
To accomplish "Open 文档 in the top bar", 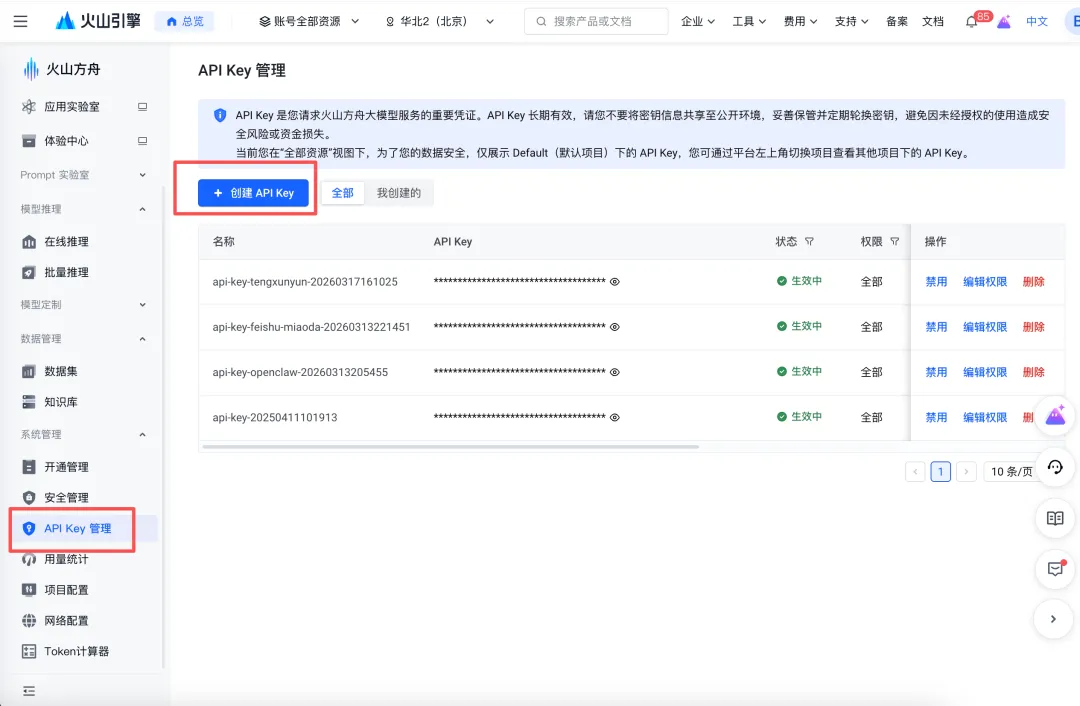I will pyautogui.click(x=933, y=21).
